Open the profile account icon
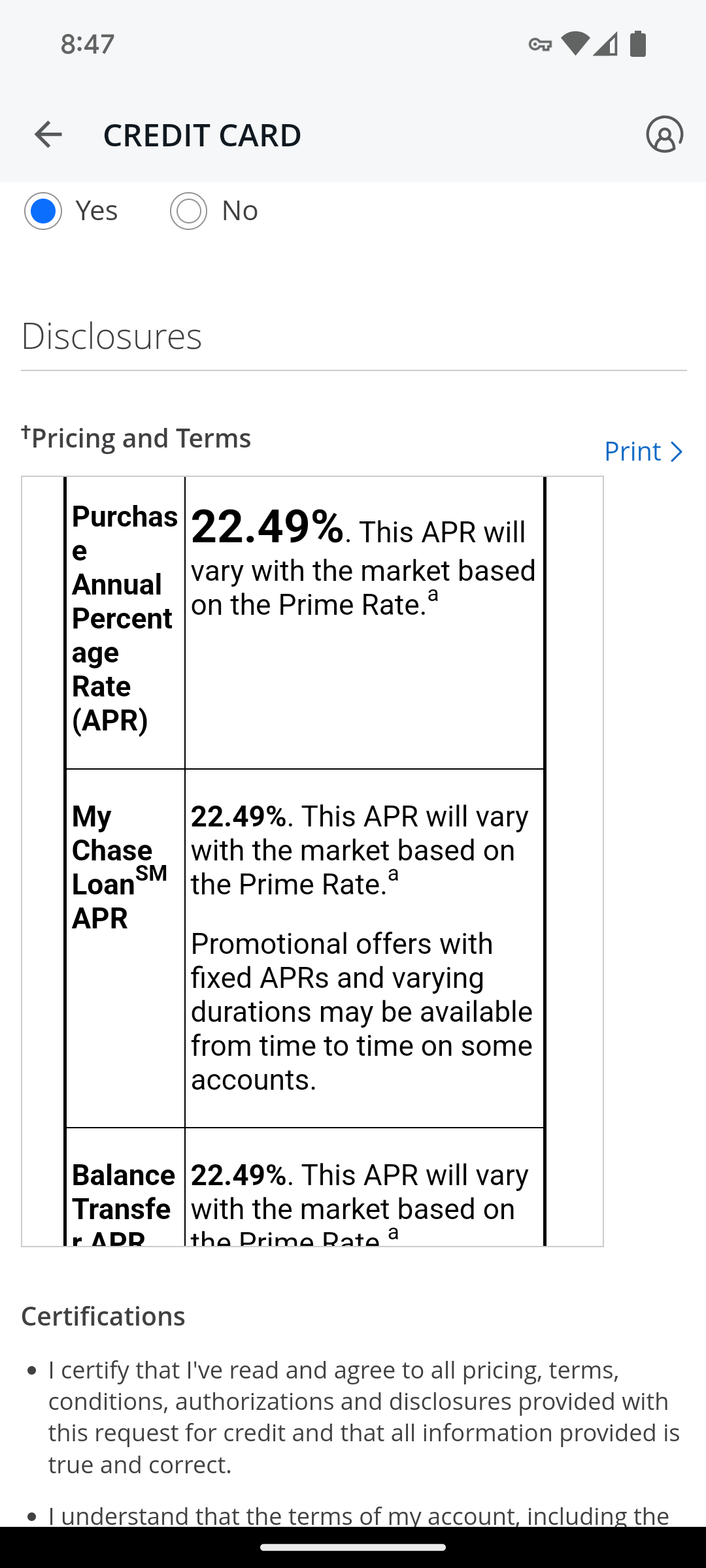This screenshot has height=1568, width=706. 664,135
